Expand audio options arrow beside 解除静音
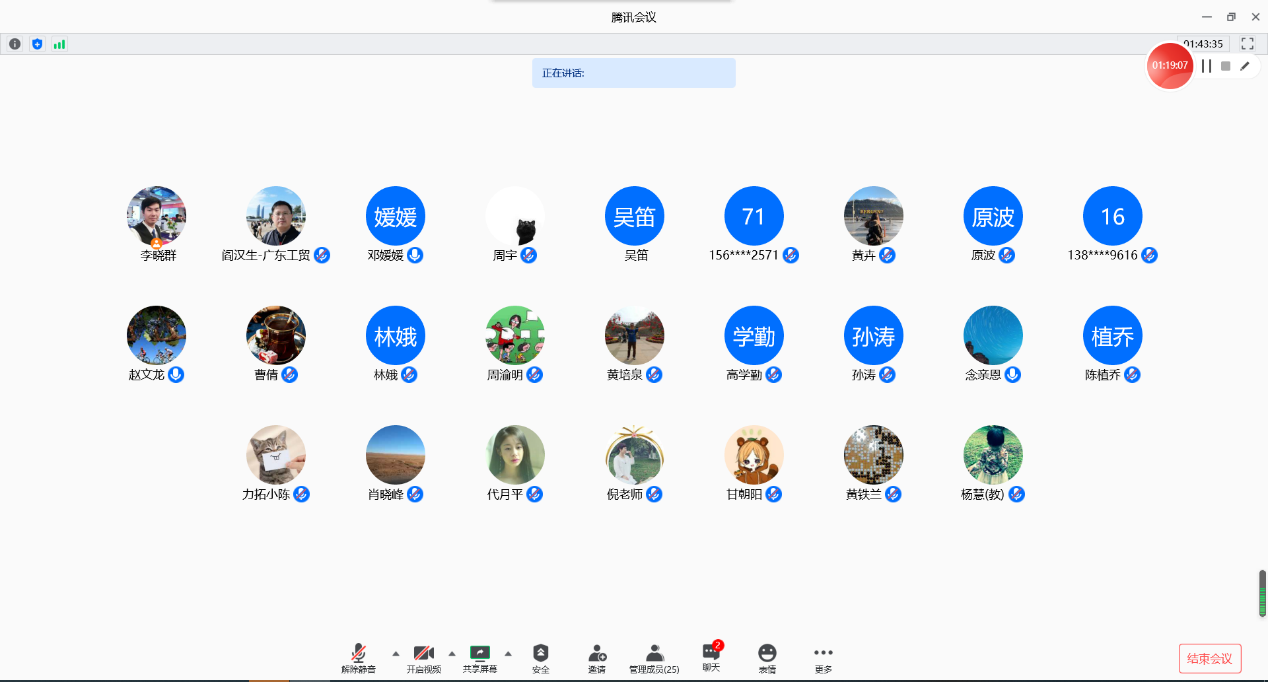This screenshot has height=682, width=1268. point(395,653)
